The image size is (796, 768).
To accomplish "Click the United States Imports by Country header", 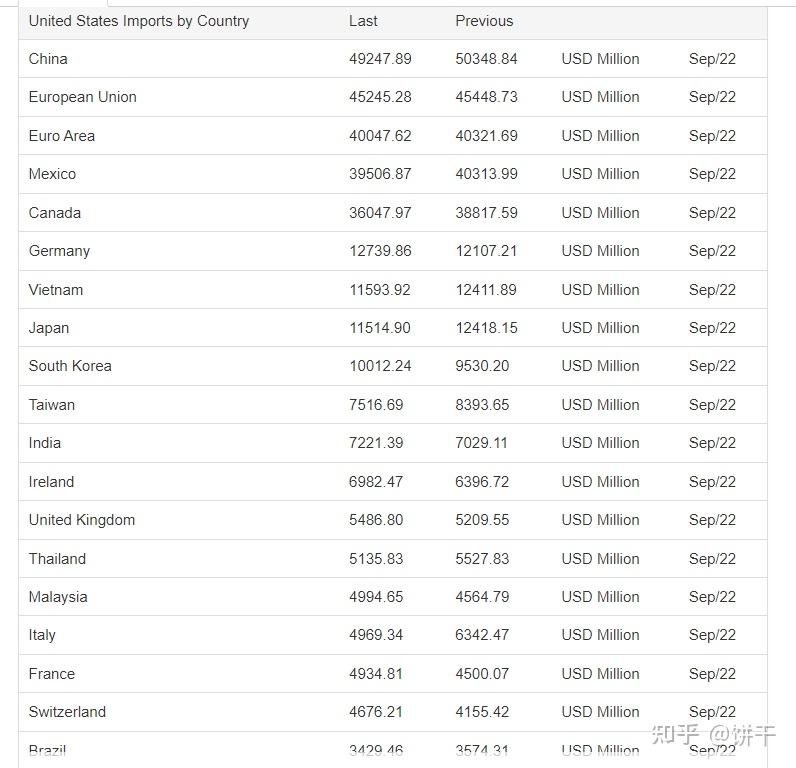I will click(x=139, y=21).
